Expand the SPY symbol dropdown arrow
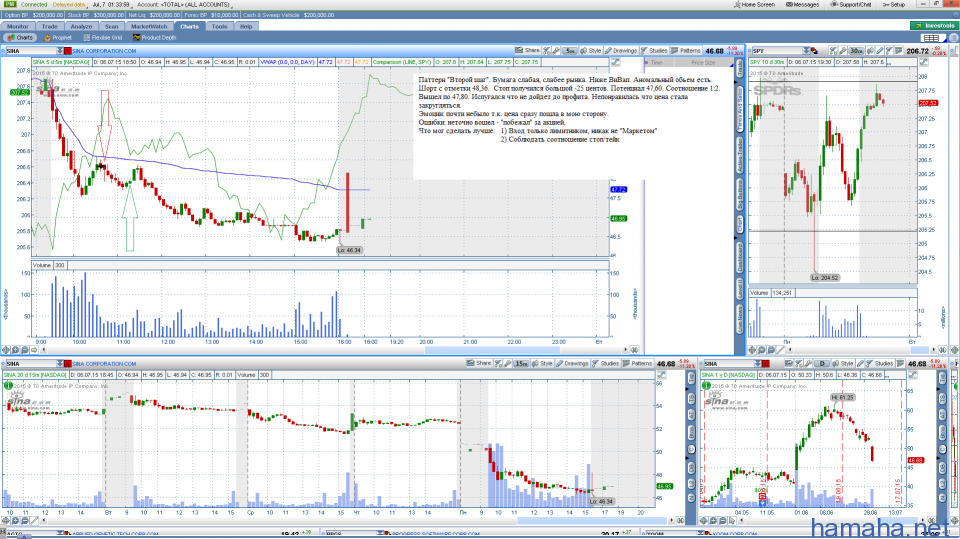Screen dimensions: 960x539 [806, 51]
